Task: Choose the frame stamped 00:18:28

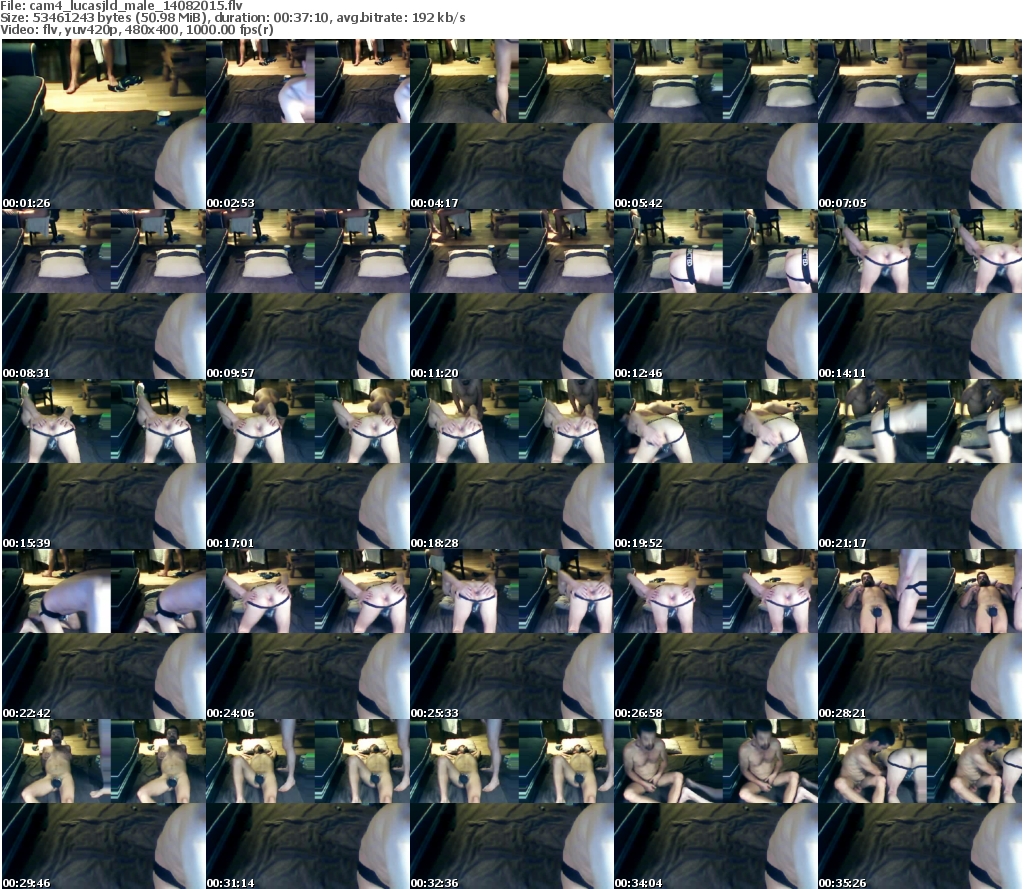Action: 511,464
